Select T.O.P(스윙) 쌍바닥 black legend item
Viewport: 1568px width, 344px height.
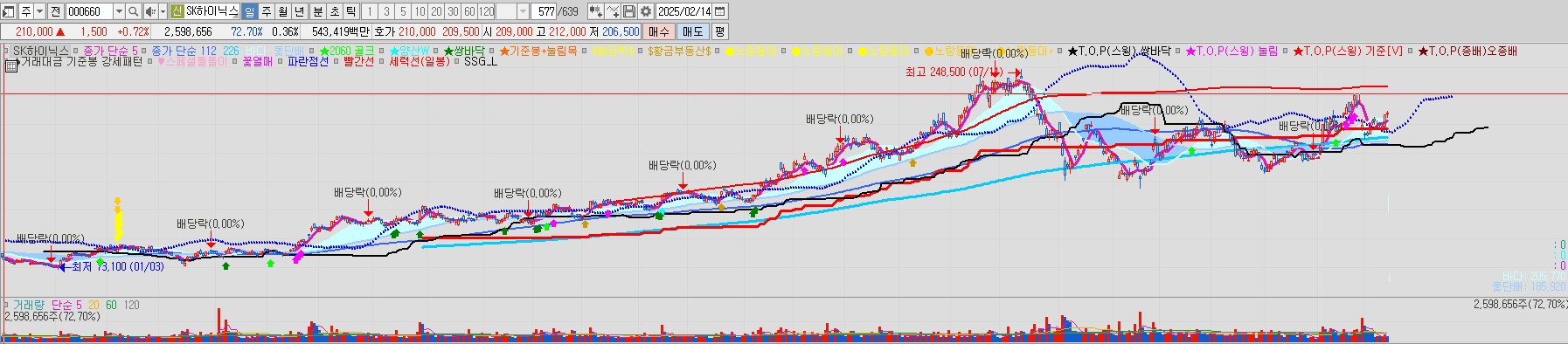1119,52
